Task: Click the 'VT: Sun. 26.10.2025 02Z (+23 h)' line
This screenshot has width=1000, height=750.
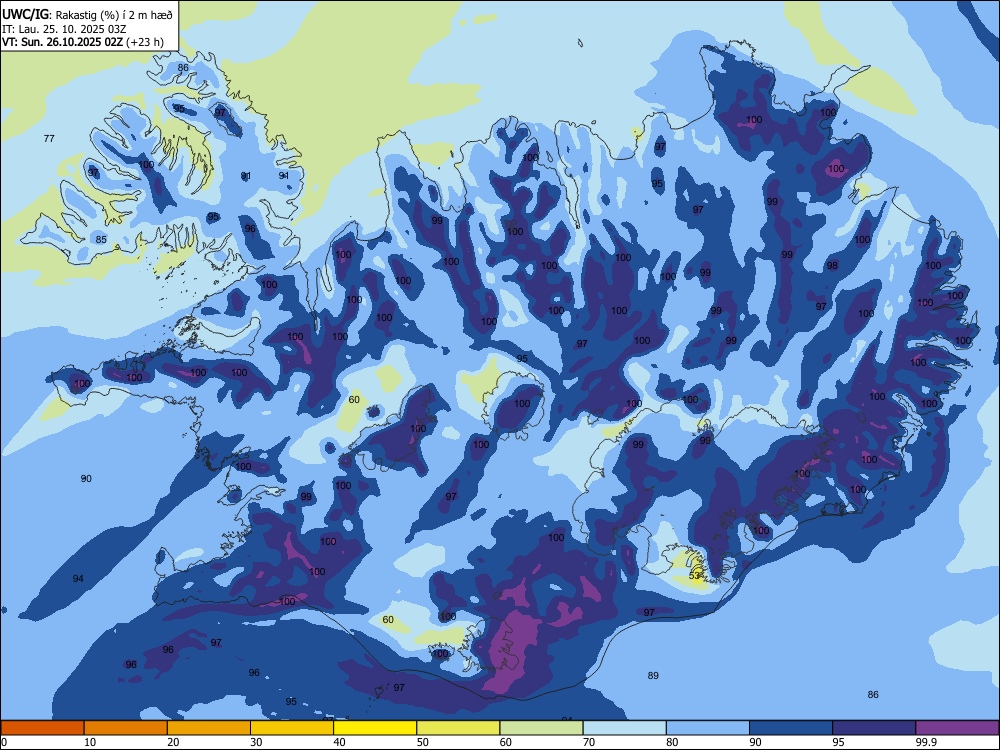Action: [83, 42]
